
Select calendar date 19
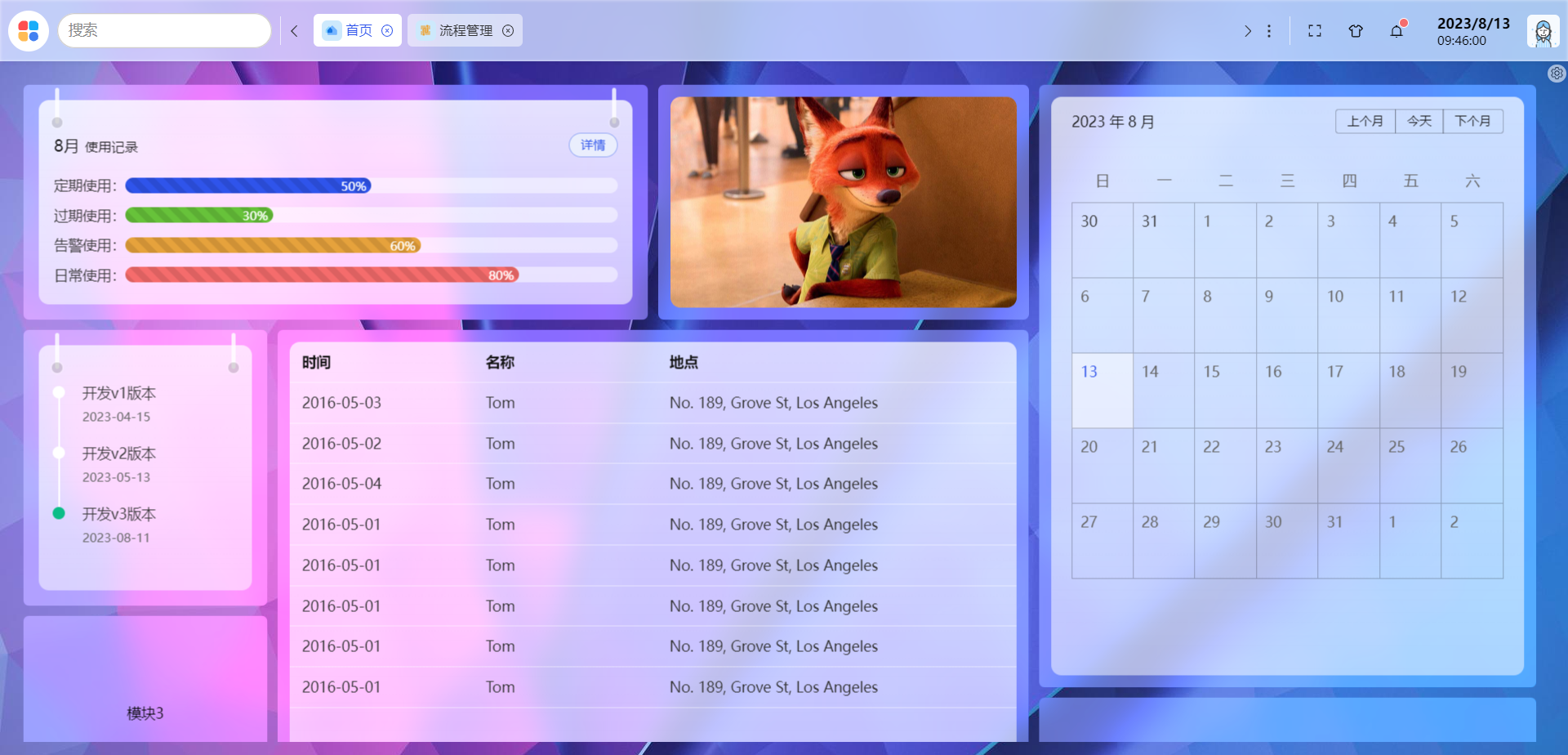tap(1472, 391)
